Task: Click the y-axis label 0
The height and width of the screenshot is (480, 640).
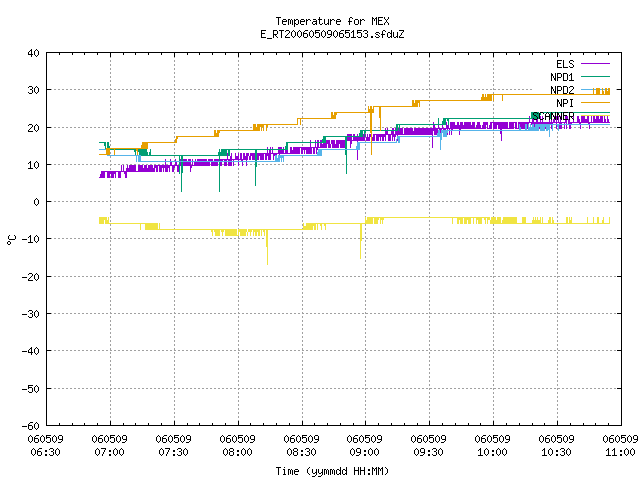Action: pos(37,202)
